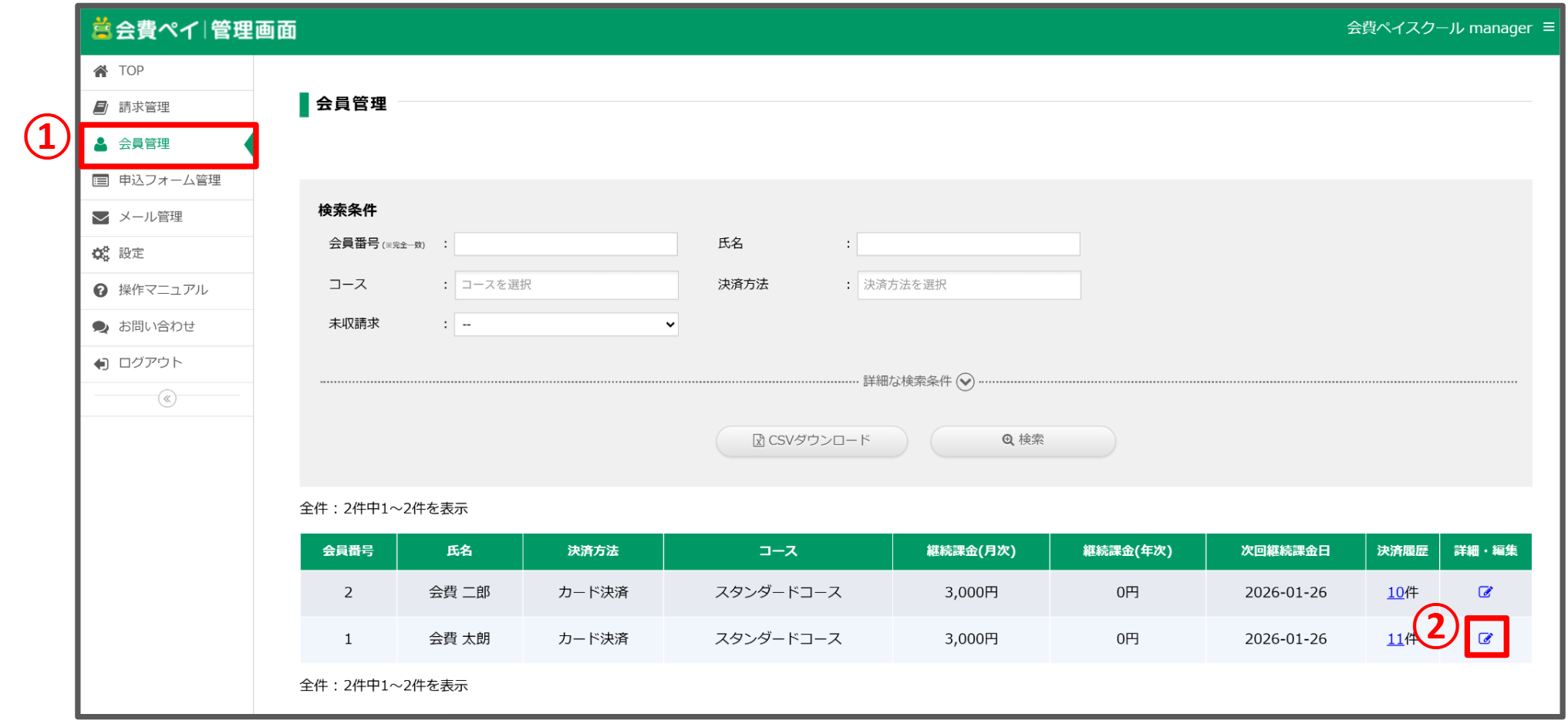The height and width of the screenshot is (724, 1568).
Task: Click the 会費ペイ logo in header
Action: pos(194,29)
